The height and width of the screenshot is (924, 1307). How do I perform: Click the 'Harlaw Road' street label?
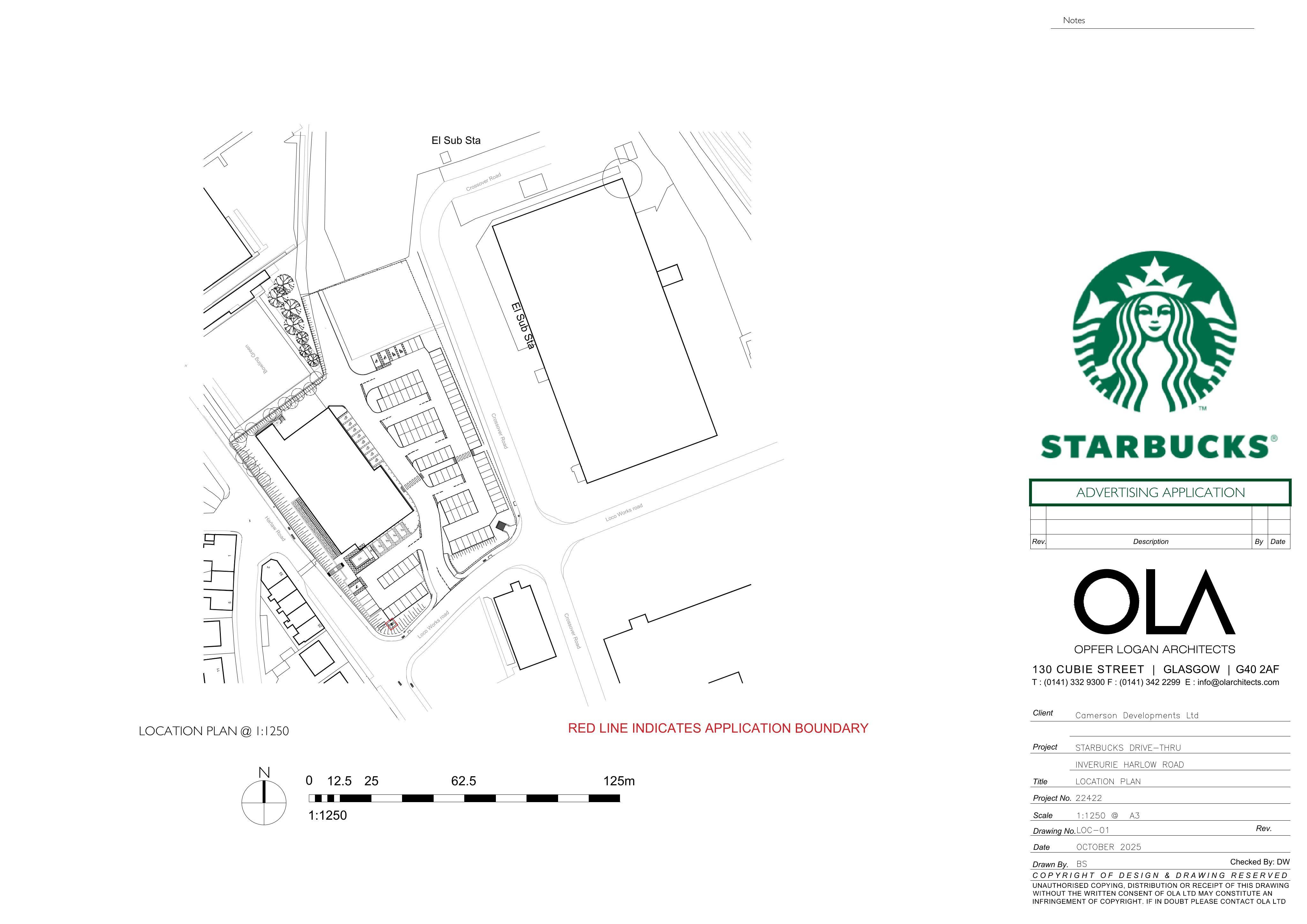tap(275, 528)
